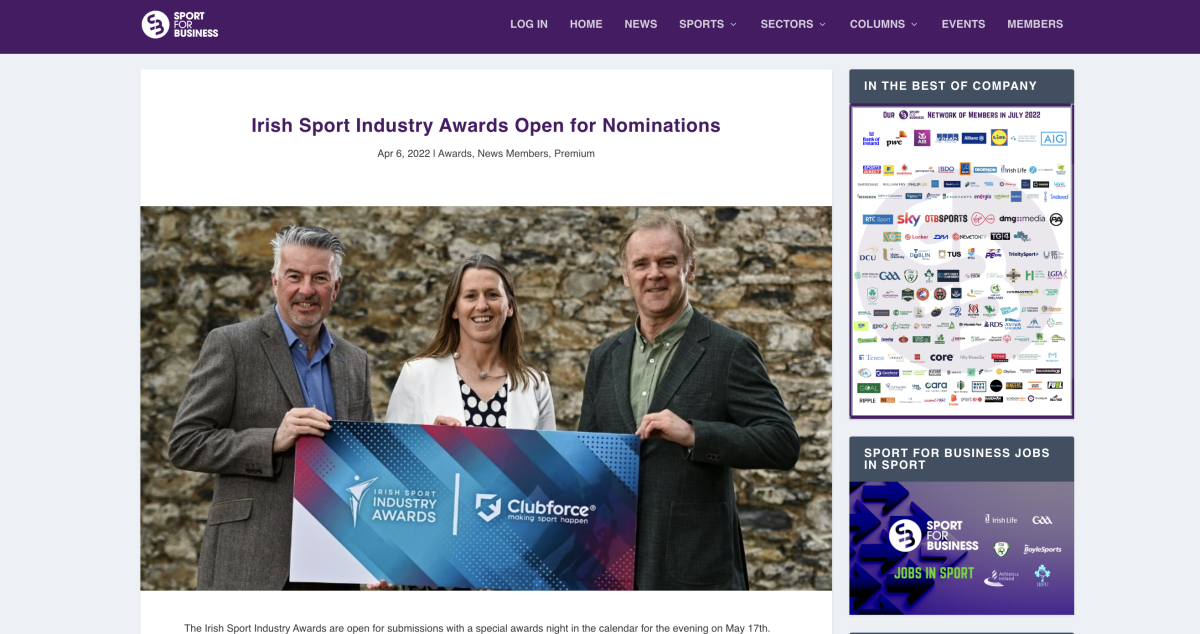Click the AIG logo in members grid

(x=1054, y=139)
